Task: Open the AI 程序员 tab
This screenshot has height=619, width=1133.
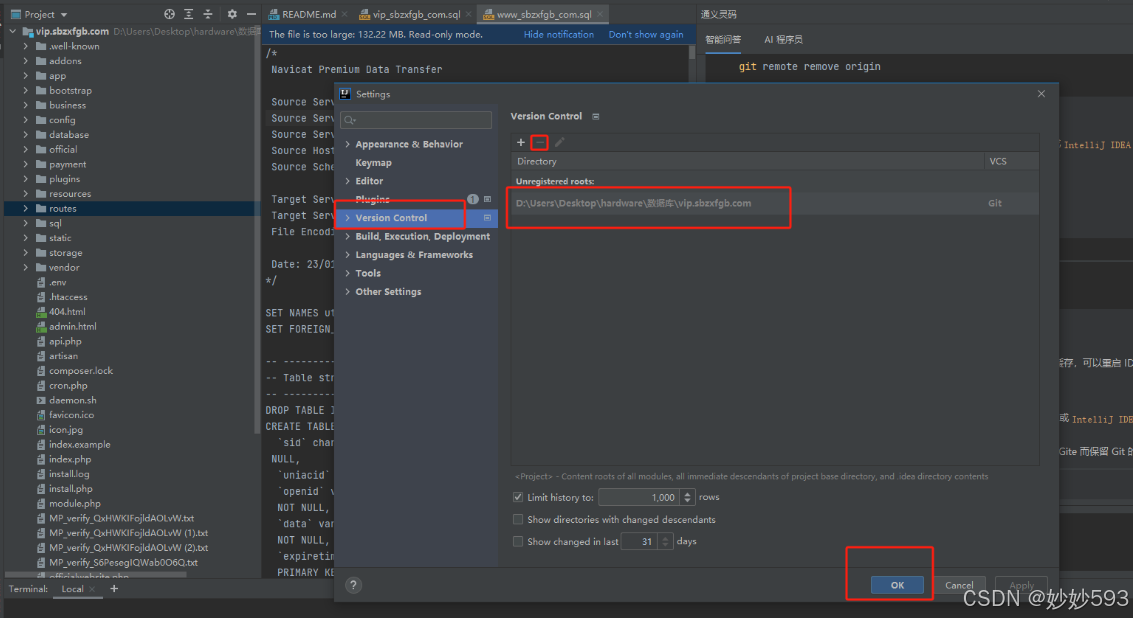Action: tap(783, 40)
